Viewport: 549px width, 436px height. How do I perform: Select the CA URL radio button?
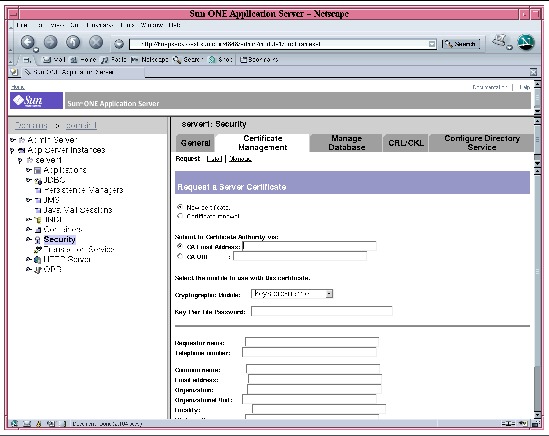[x=180, y=256]
